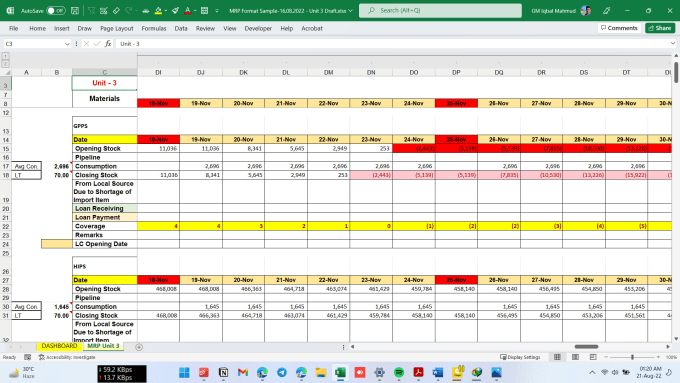
Task: Click the font color A icon
Action: pyautogui.click(x=187, y=10)
